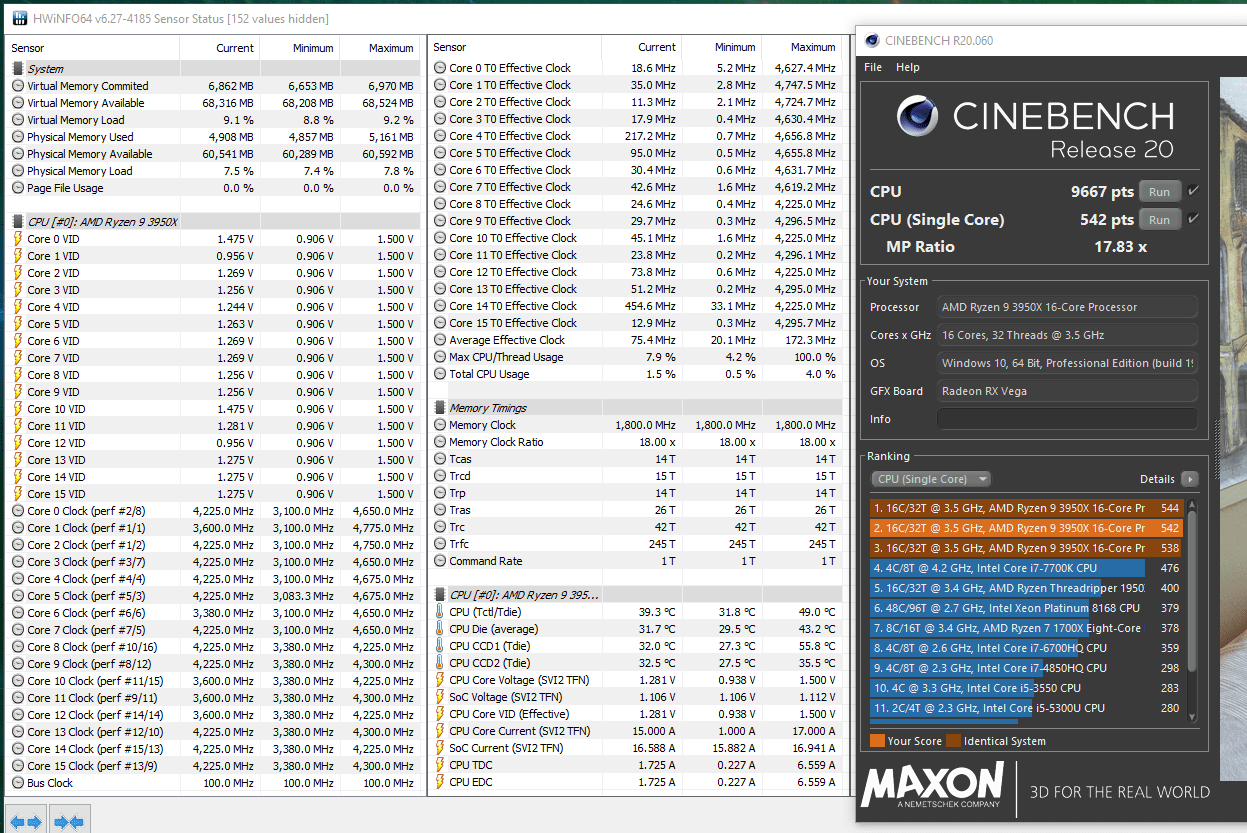Select the CPU Die (average) row
The width and height of the screenshot is (1247, 833).
click(x=635, y=629)
